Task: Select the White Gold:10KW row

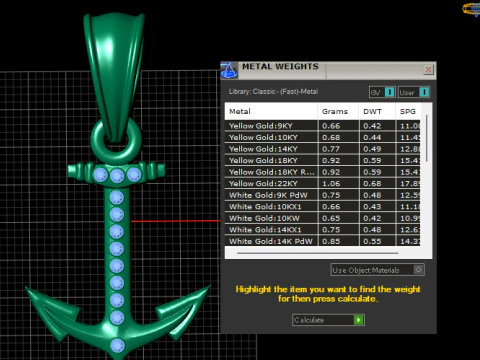Action: [x=323, y=218]
